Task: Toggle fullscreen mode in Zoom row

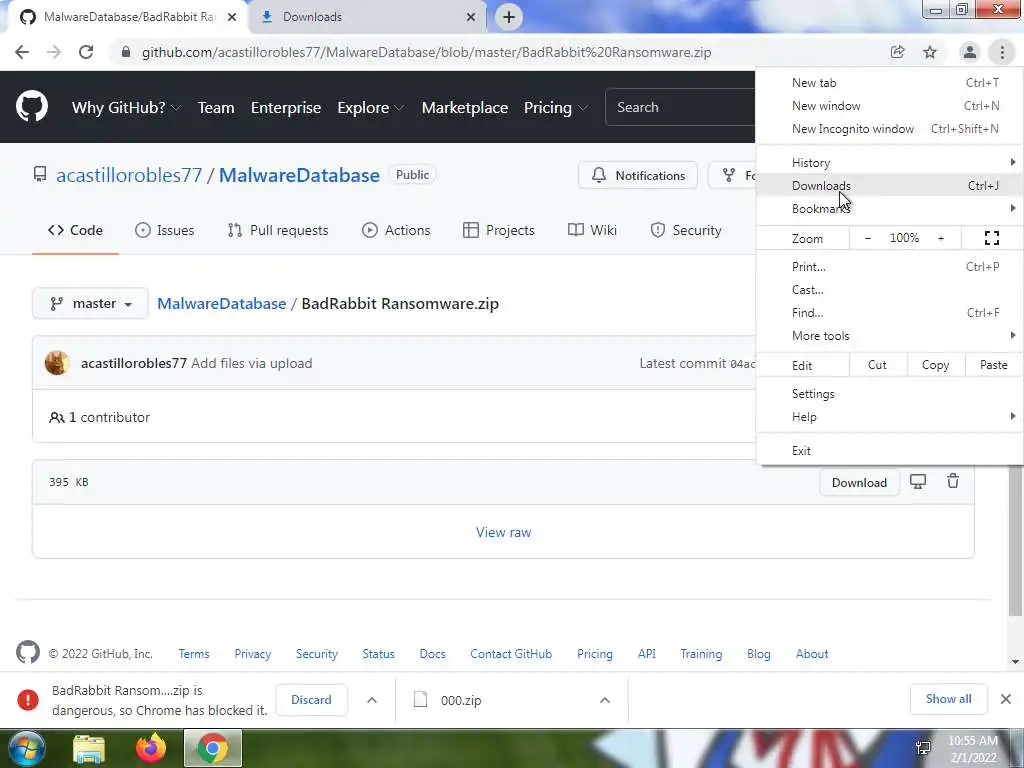Action: (x=991, y=238)
